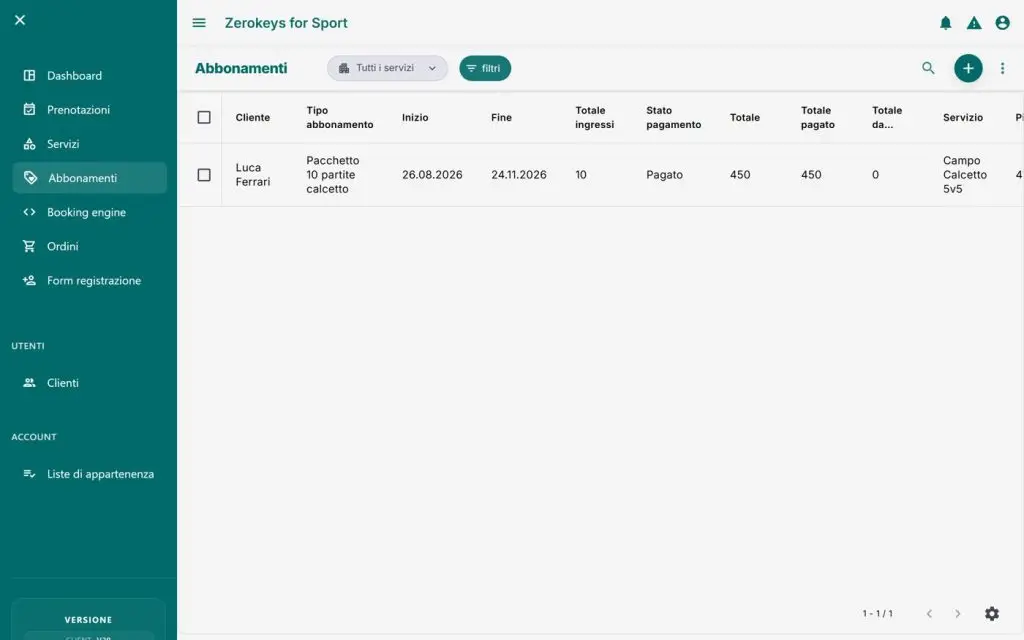Click the Campo Calcetto 5v5 cell
This screenshot has width=1024, height=640.
coord(965,175)
